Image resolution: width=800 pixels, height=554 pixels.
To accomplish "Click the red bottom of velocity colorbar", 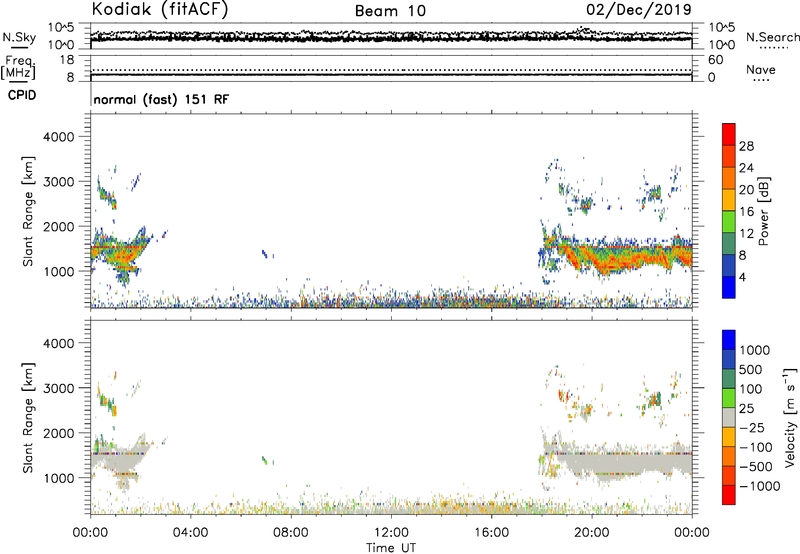I will pyautogui.click(x=729, y=495).
